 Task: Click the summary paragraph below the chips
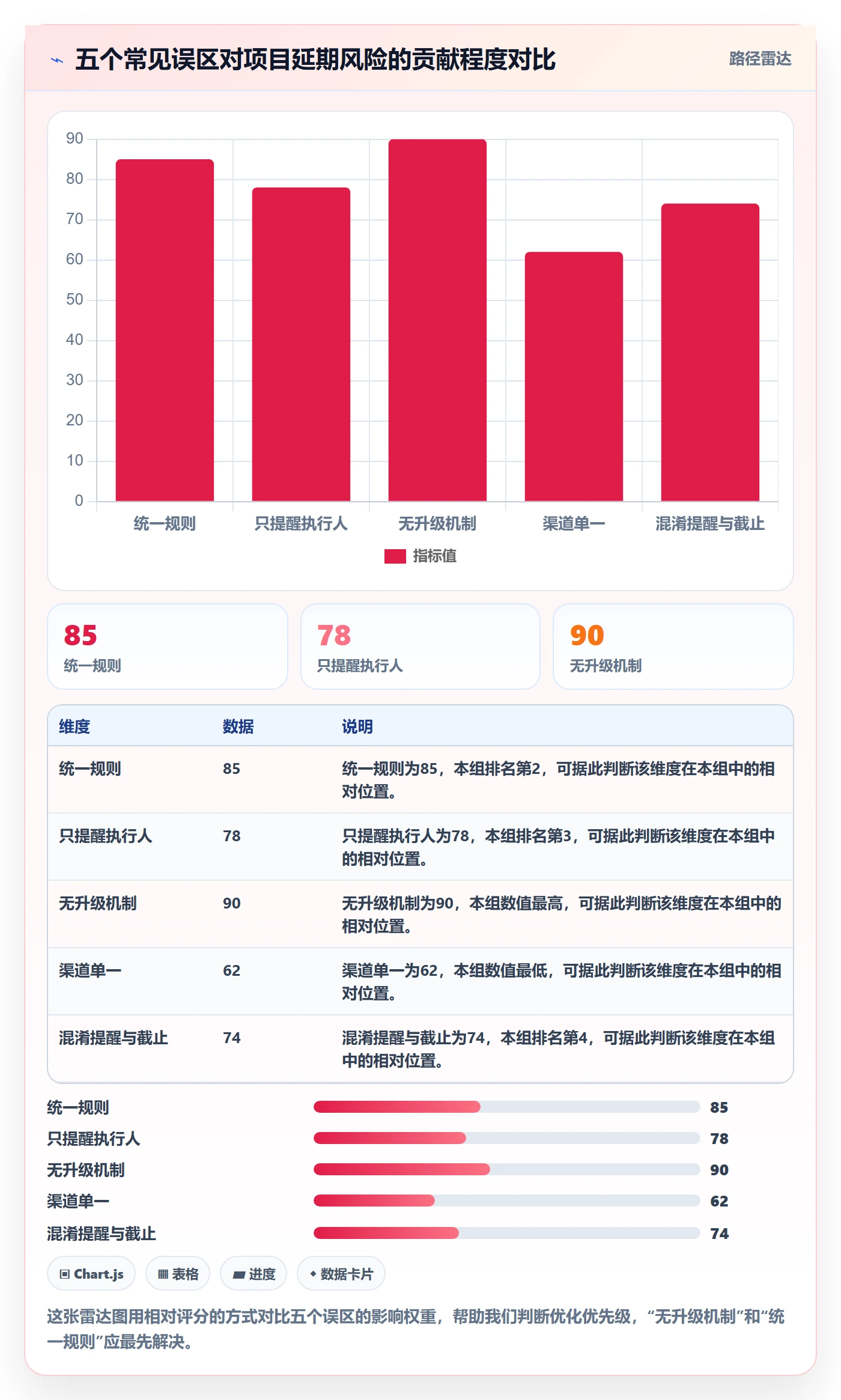click(416, 1328)
